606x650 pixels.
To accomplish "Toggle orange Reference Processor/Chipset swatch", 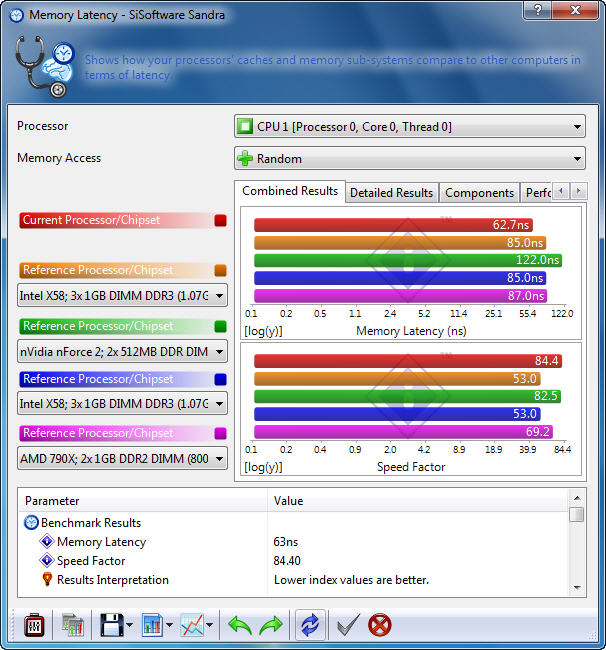I will tap(221, 270).
